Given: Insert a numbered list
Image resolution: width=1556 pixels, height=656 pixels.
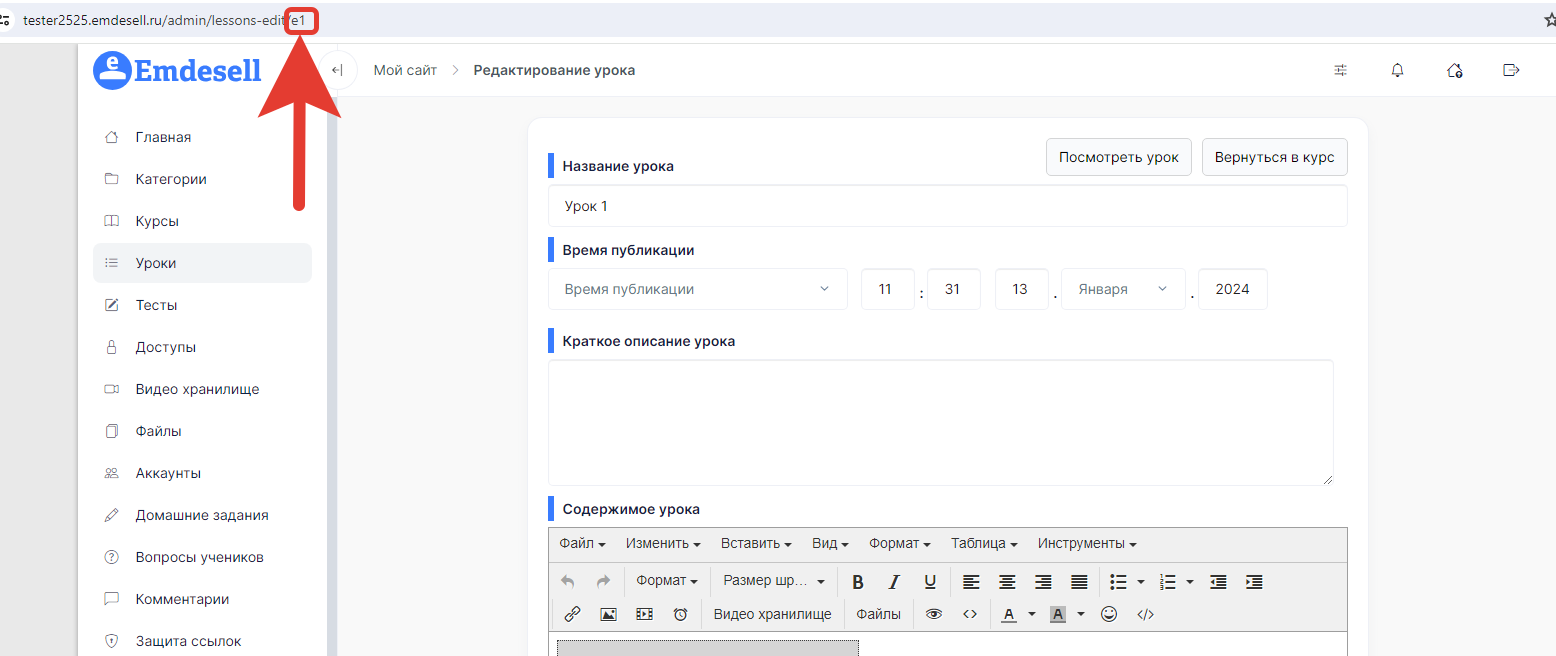Looking at the screenshot, I should [1167, 581].
